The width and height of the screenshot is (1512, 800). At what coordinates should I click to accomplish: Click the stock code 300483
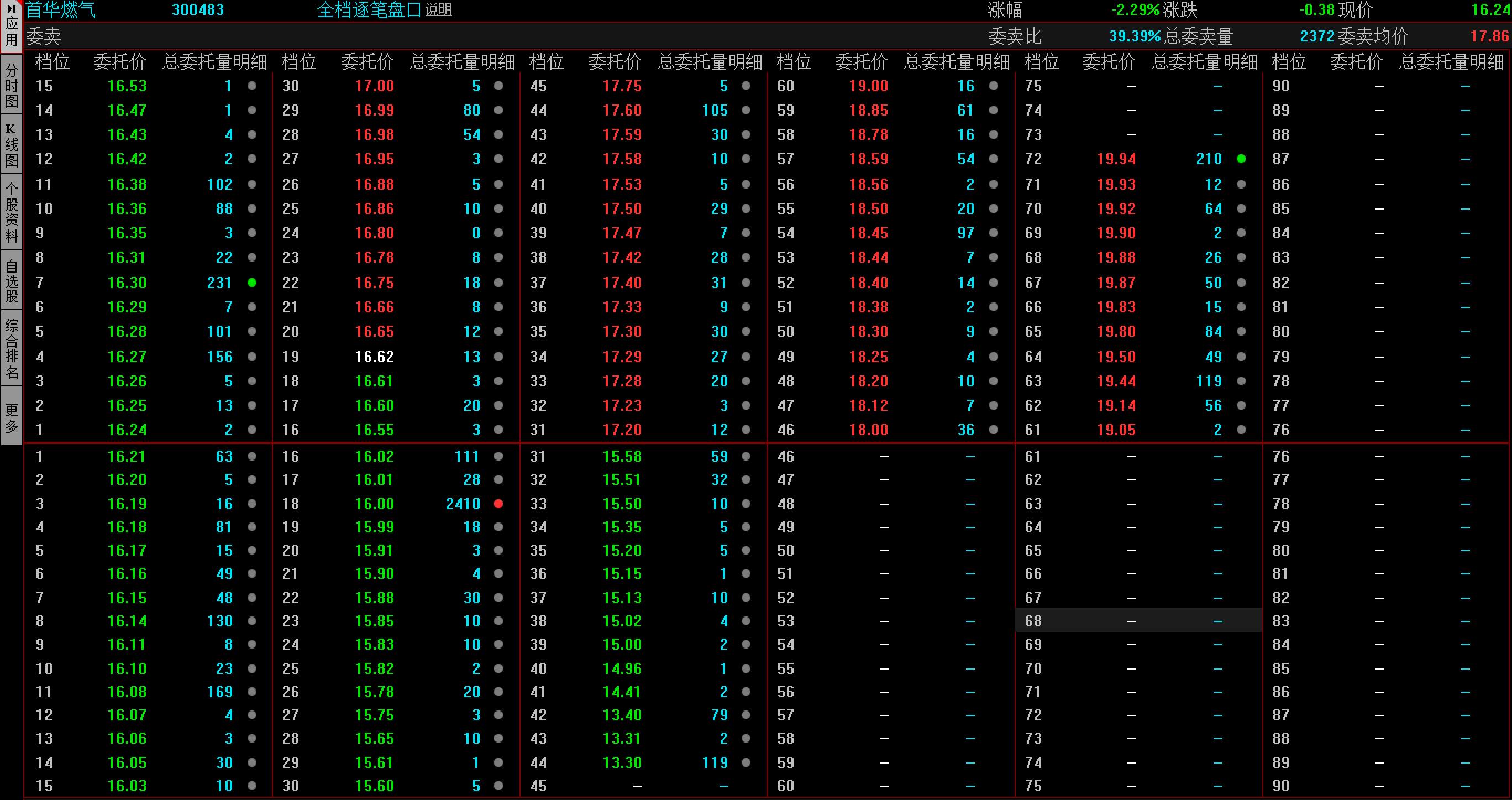coord(198,10)
